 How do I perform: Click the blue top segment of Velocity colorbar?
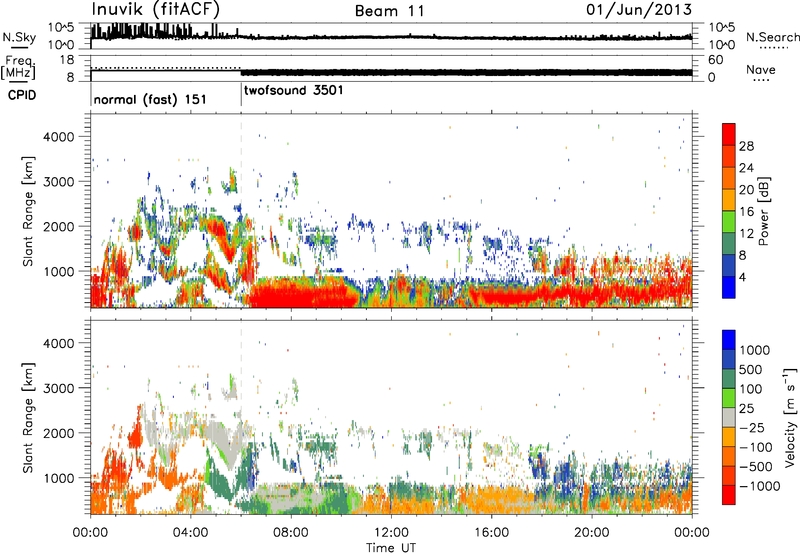729,340
